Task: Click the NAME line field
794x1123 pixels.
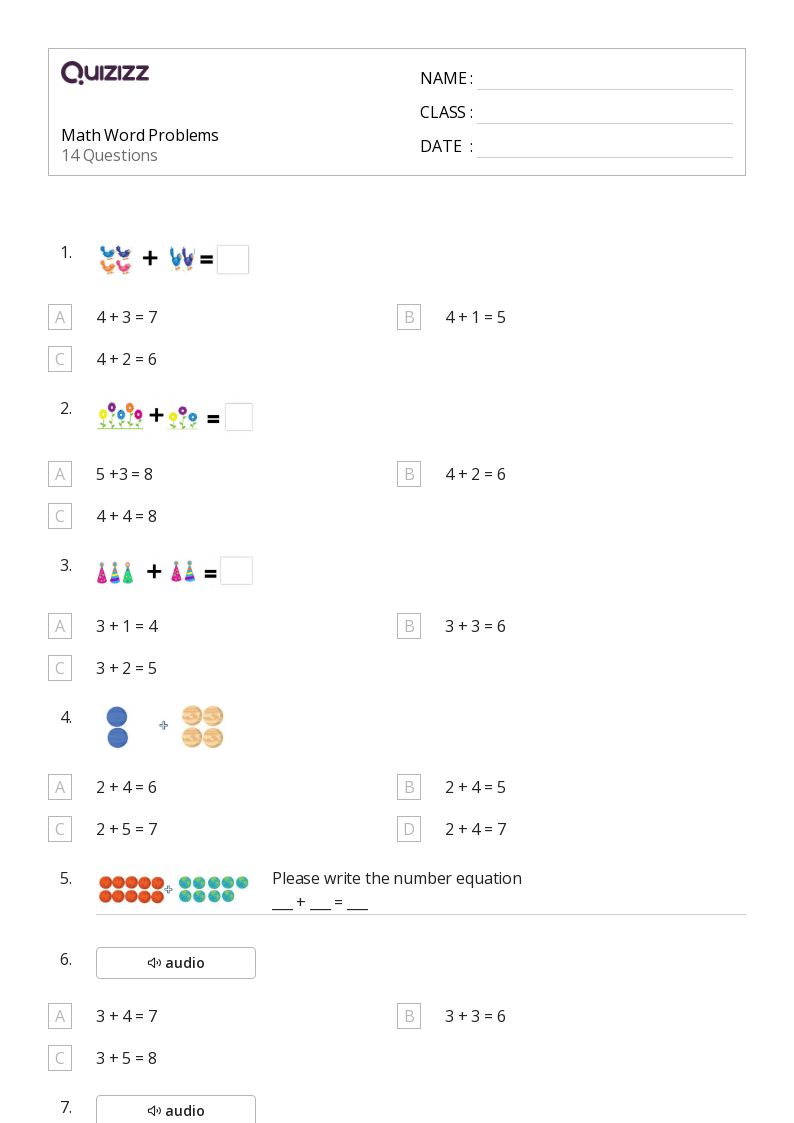Action: click(x=605, y=79)
